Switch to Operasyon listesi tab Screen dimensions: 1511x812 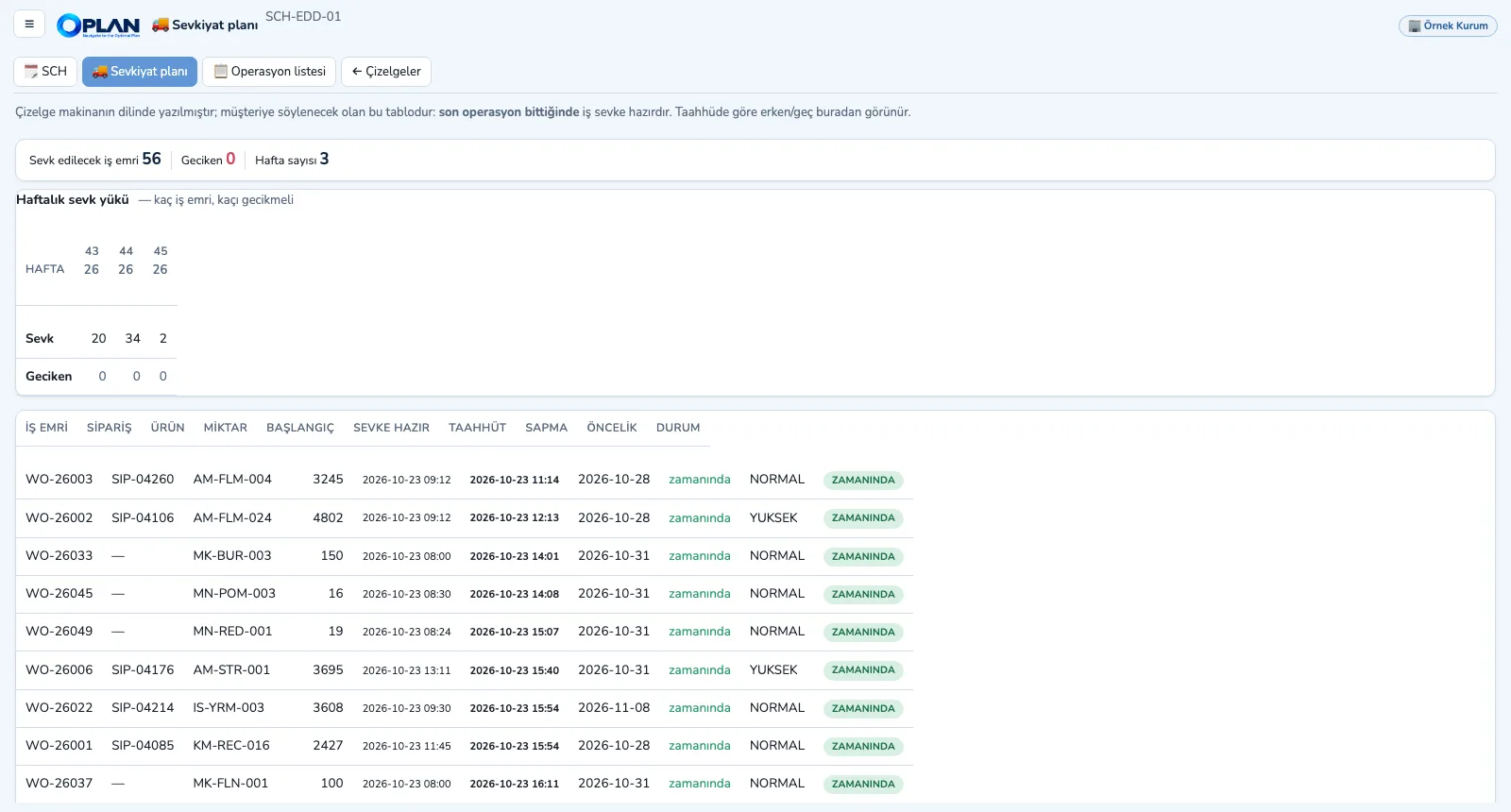[269, 72]
